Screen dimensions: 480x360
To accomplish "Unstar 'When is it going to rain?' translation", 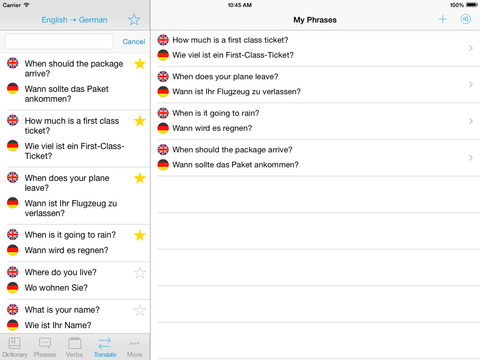I will click(x=140, y=235).
